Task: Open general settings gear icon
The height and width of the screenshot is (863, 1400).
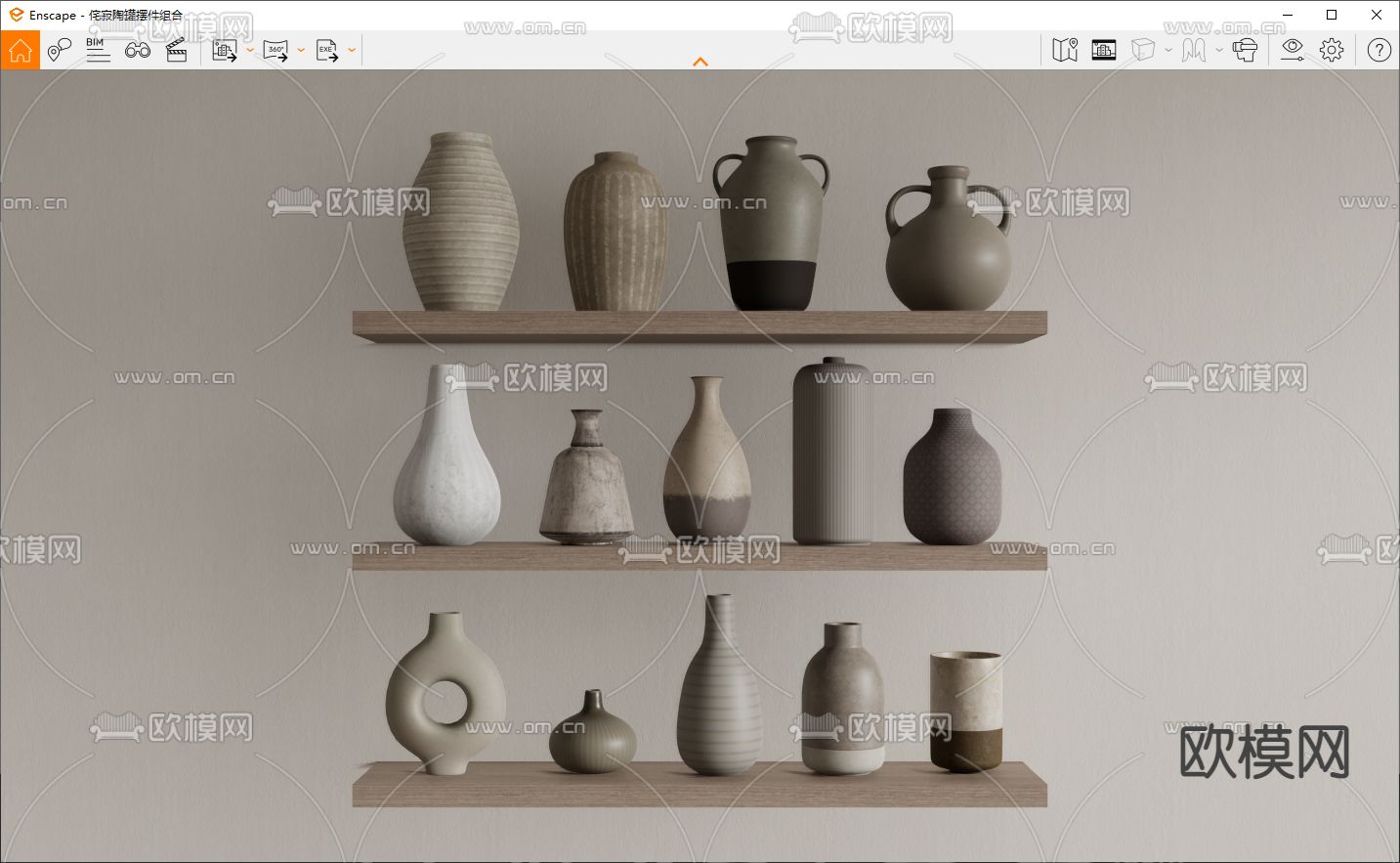Action: click(x=1332, y=50)
